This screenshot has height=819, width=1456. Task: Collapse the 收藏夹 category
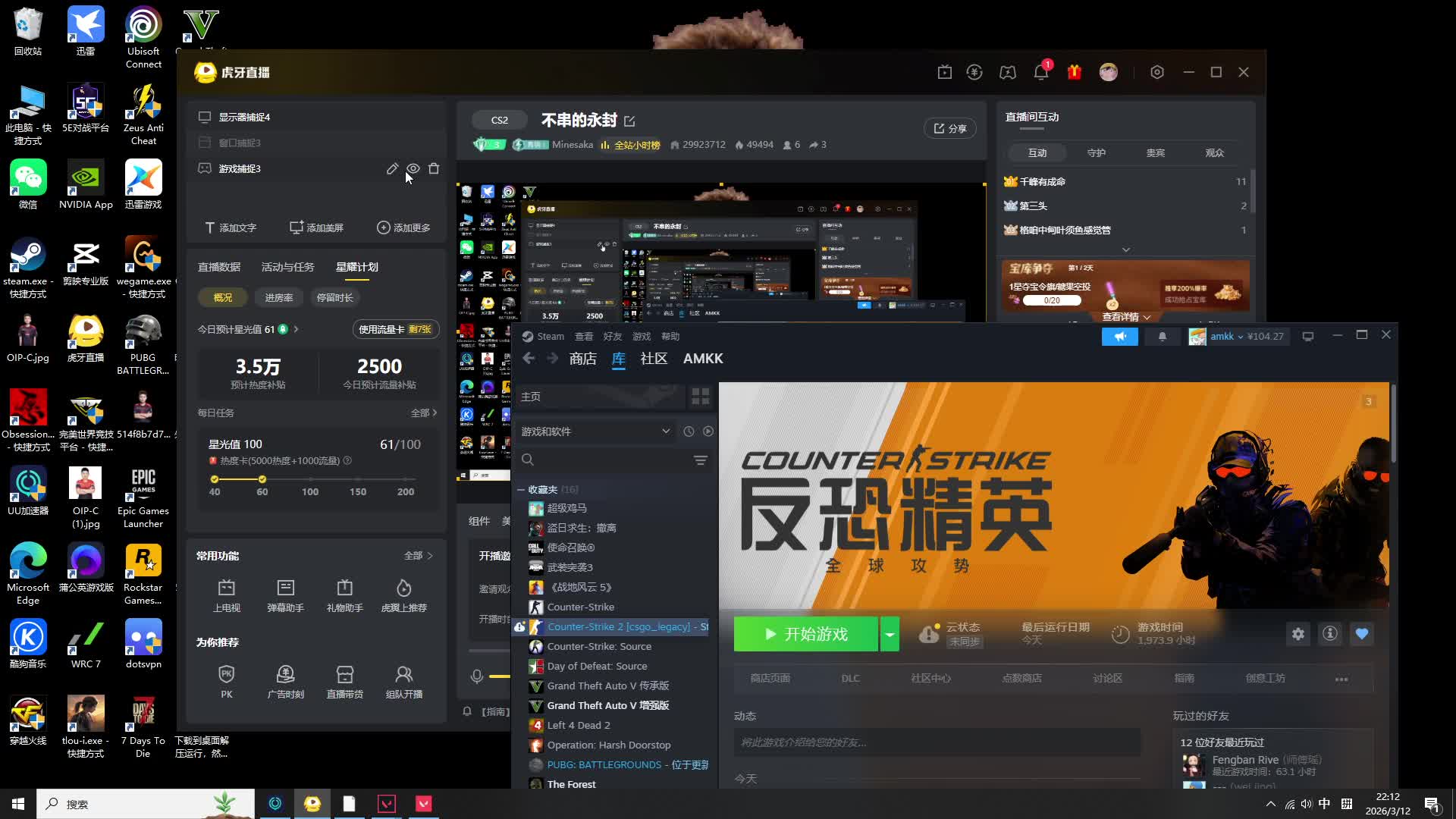[x=521, y=490]
